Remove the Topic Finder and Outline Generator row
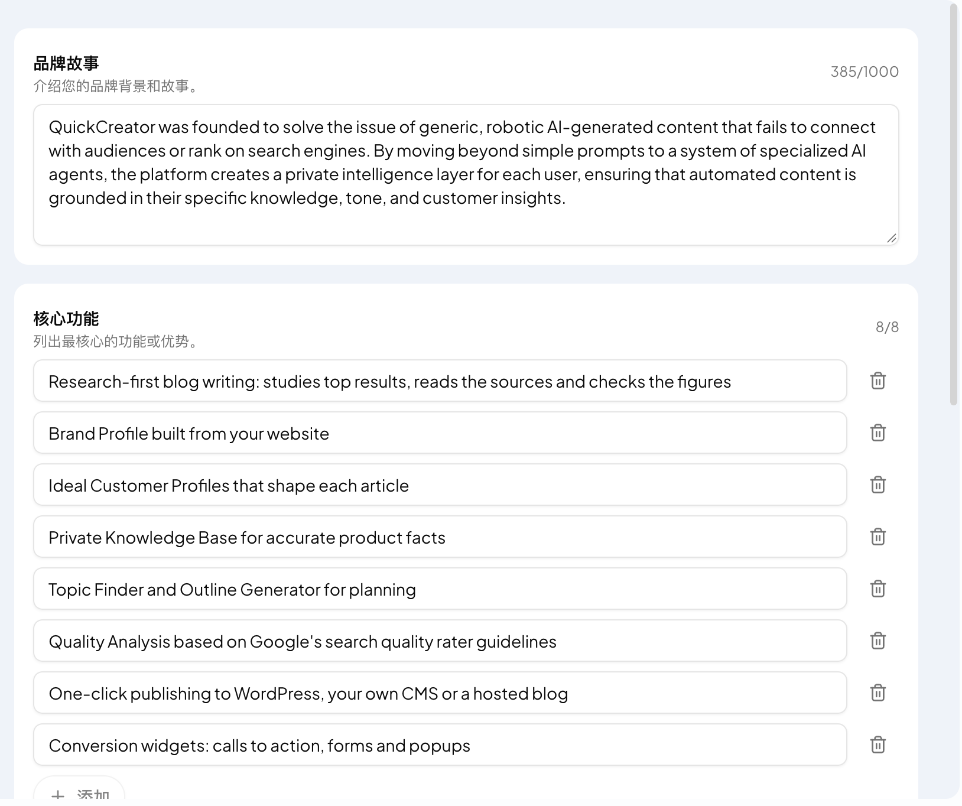This screenshot has height=806, width=962. tap(878, 589)
